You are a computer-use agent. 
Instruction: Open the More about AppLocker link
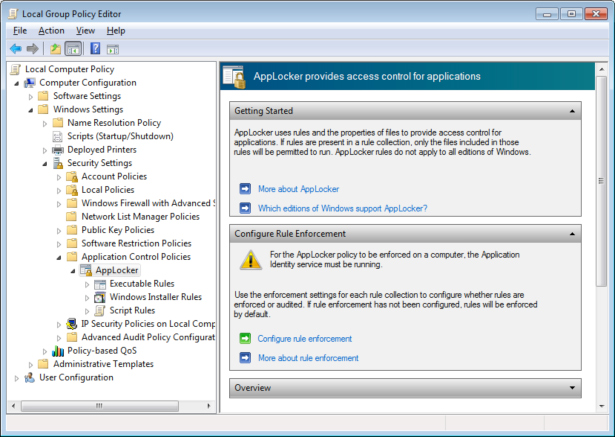coord(298,189)
